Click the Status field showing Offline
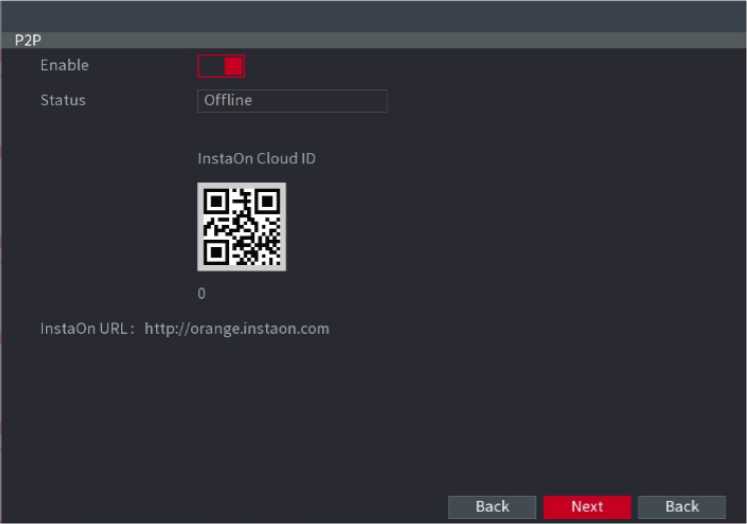The height and width of the screenshot is (524, 747). [292, 101]
